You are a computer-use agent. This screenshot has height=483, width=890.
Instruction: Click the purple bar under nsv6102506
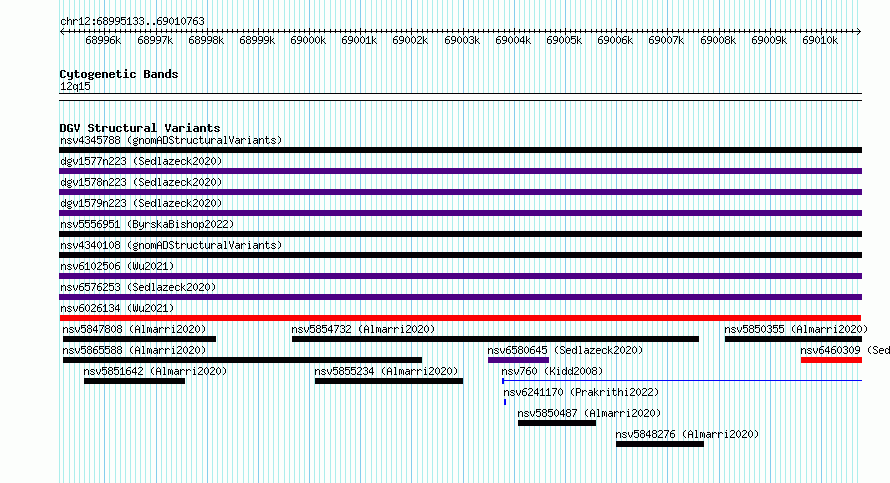[460, 276]
